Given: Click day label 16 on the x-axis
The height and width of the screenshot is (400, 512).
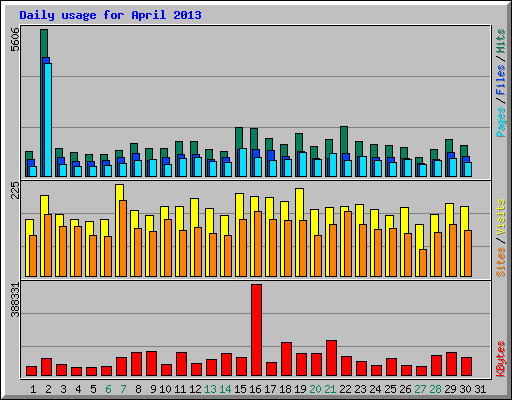Looking at the screenshot, I should [255, 389].
